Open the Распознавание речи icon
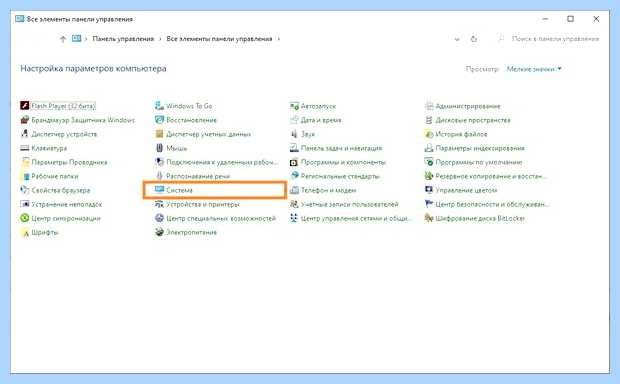Screen dimensions: 620x384 click(x=159, y=176)
